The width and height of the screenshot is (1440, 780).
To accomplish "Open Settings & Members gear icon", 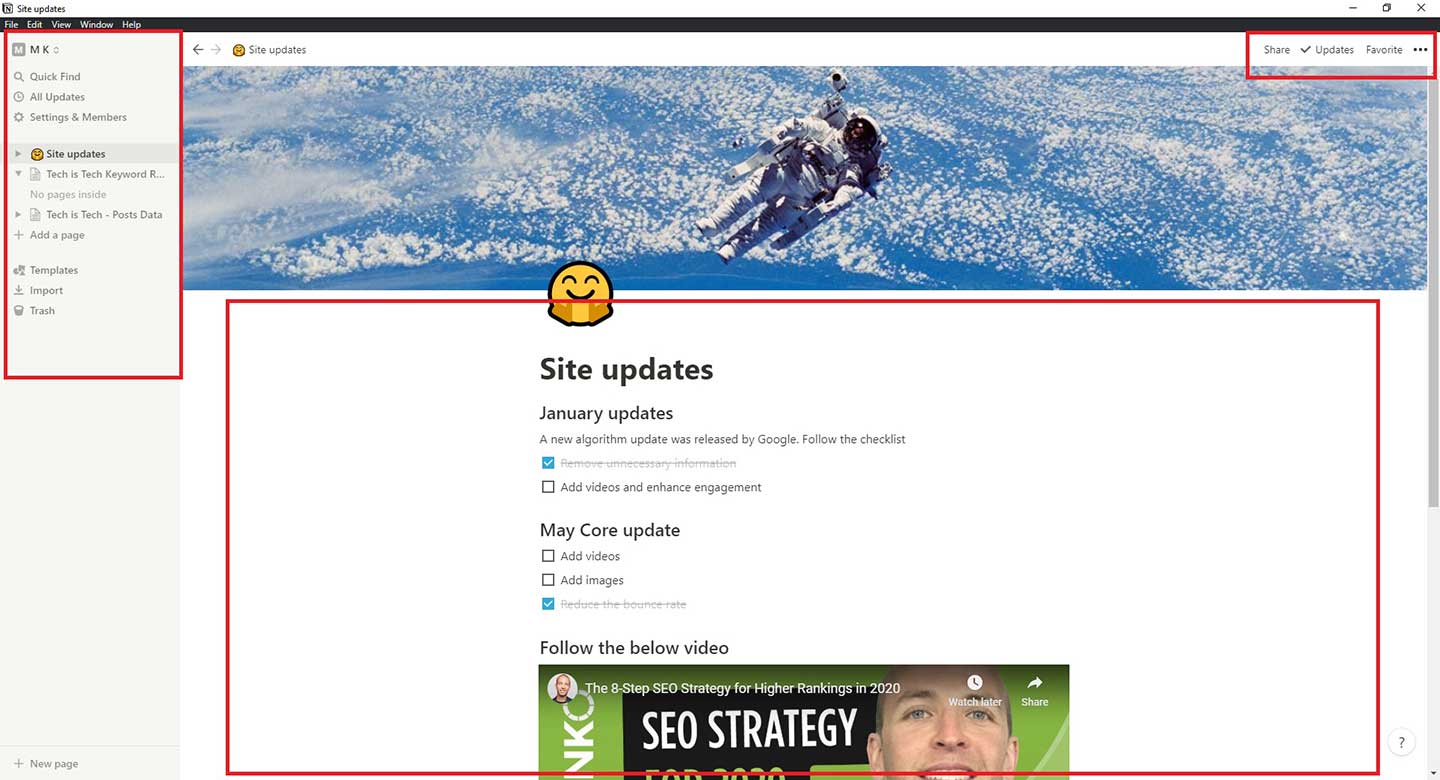I will 19,117.
